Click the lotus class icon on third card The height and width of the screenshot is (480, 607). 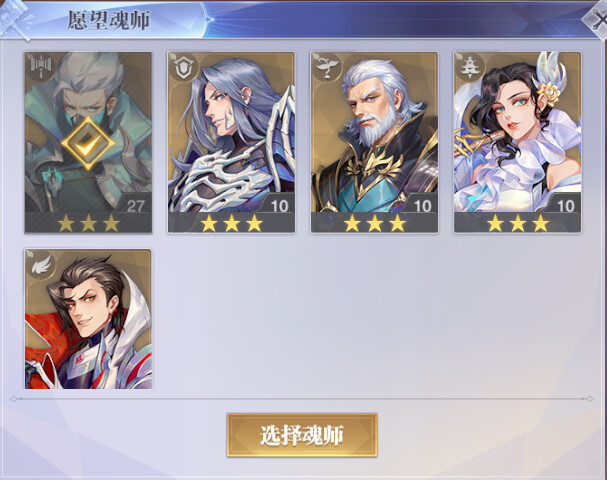pyautogui.click(x=326, y=67)
